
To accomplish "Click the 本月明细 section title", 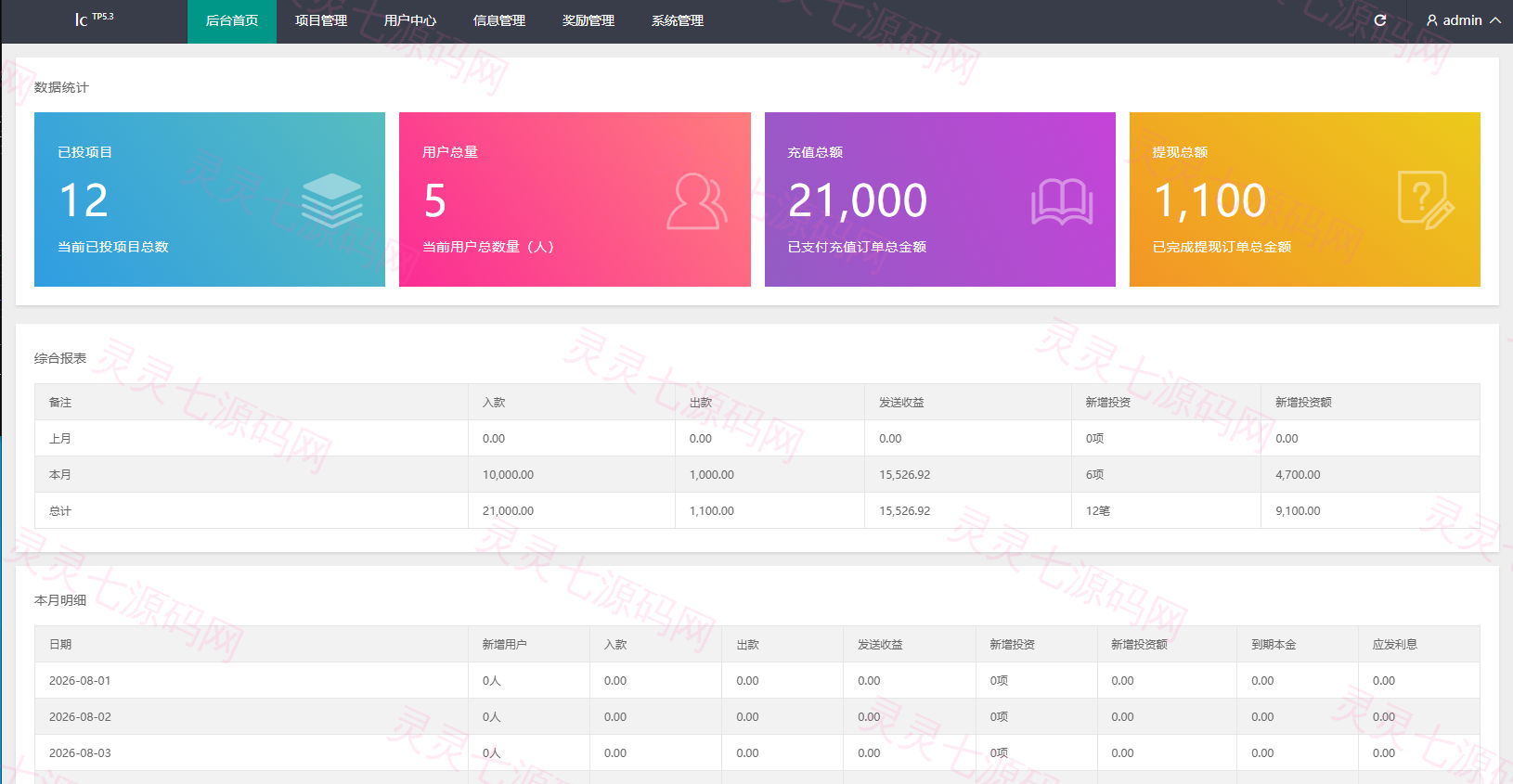I will pyautogui.click(x=60, y=600).
